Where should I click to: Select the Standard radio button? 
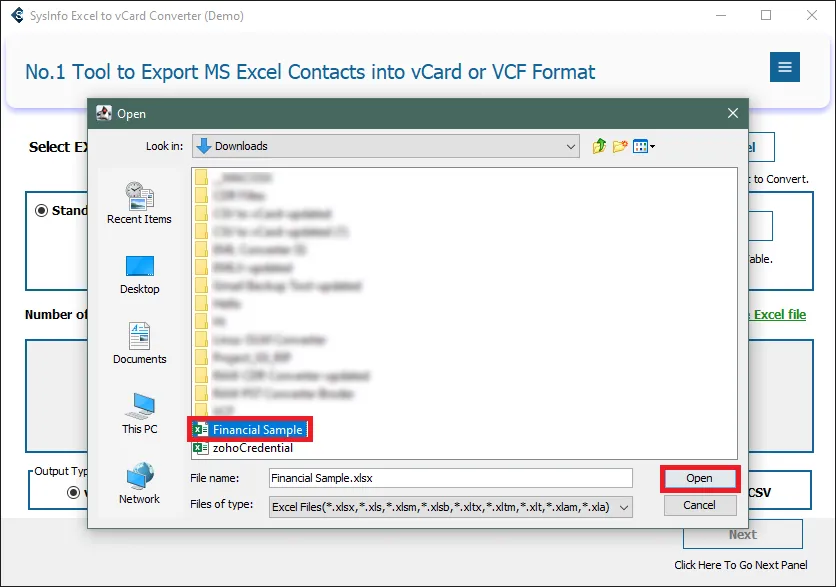pyautogui.click(x=41, y=211)
